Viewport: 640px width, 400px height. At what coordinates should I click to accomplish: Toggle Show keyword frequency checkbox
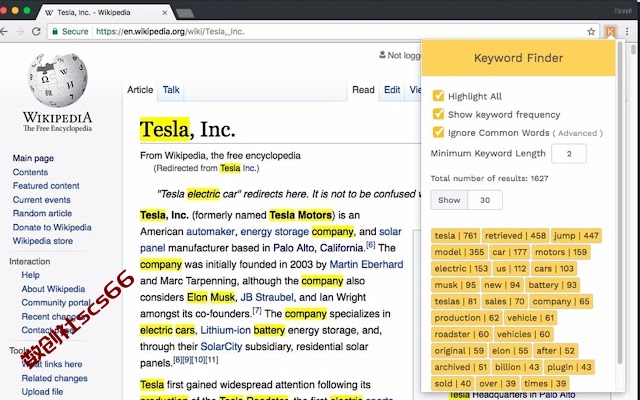(x=438, y=114)
